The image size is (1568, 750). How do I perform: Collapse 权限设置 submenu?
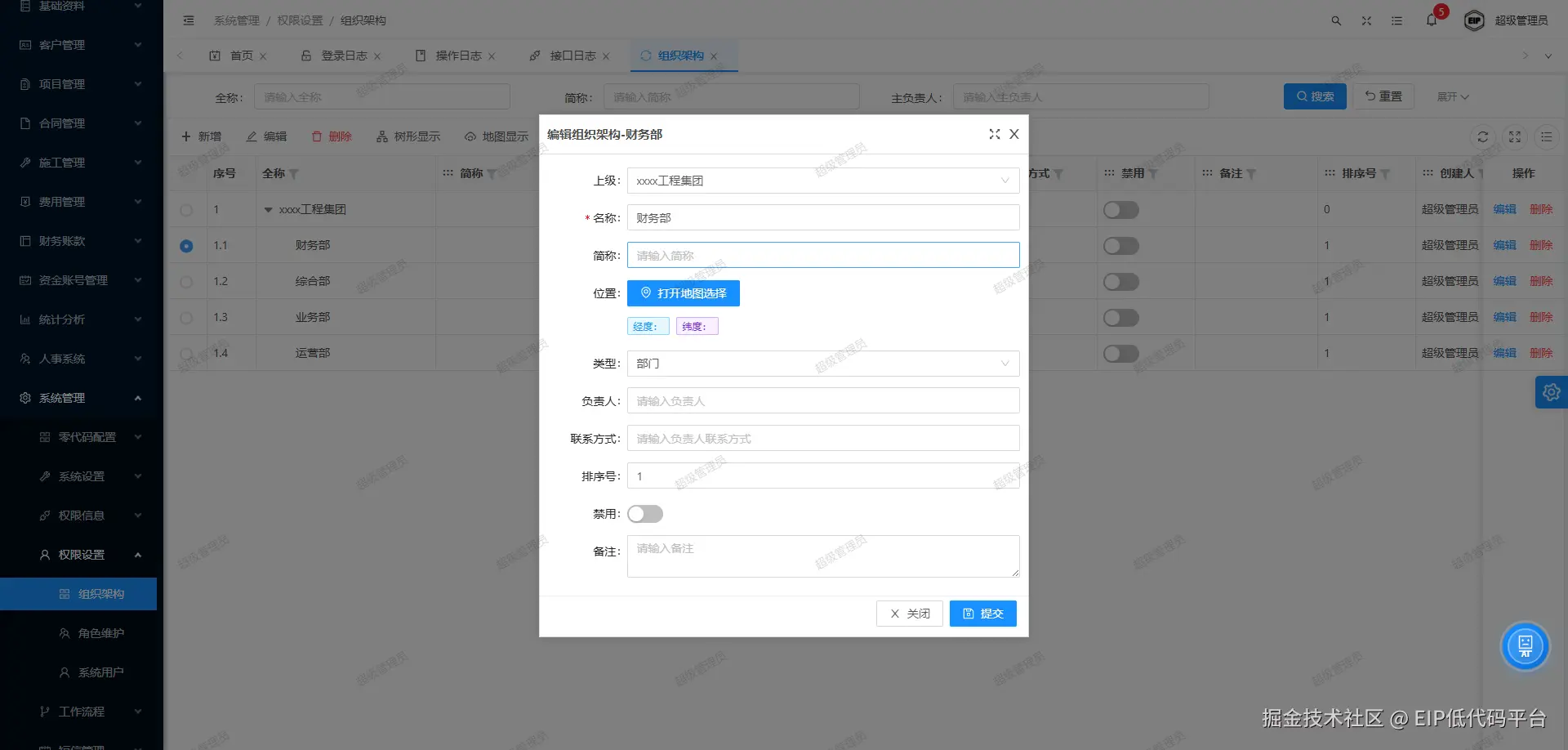pyautogui.click(x=78, y=555)
